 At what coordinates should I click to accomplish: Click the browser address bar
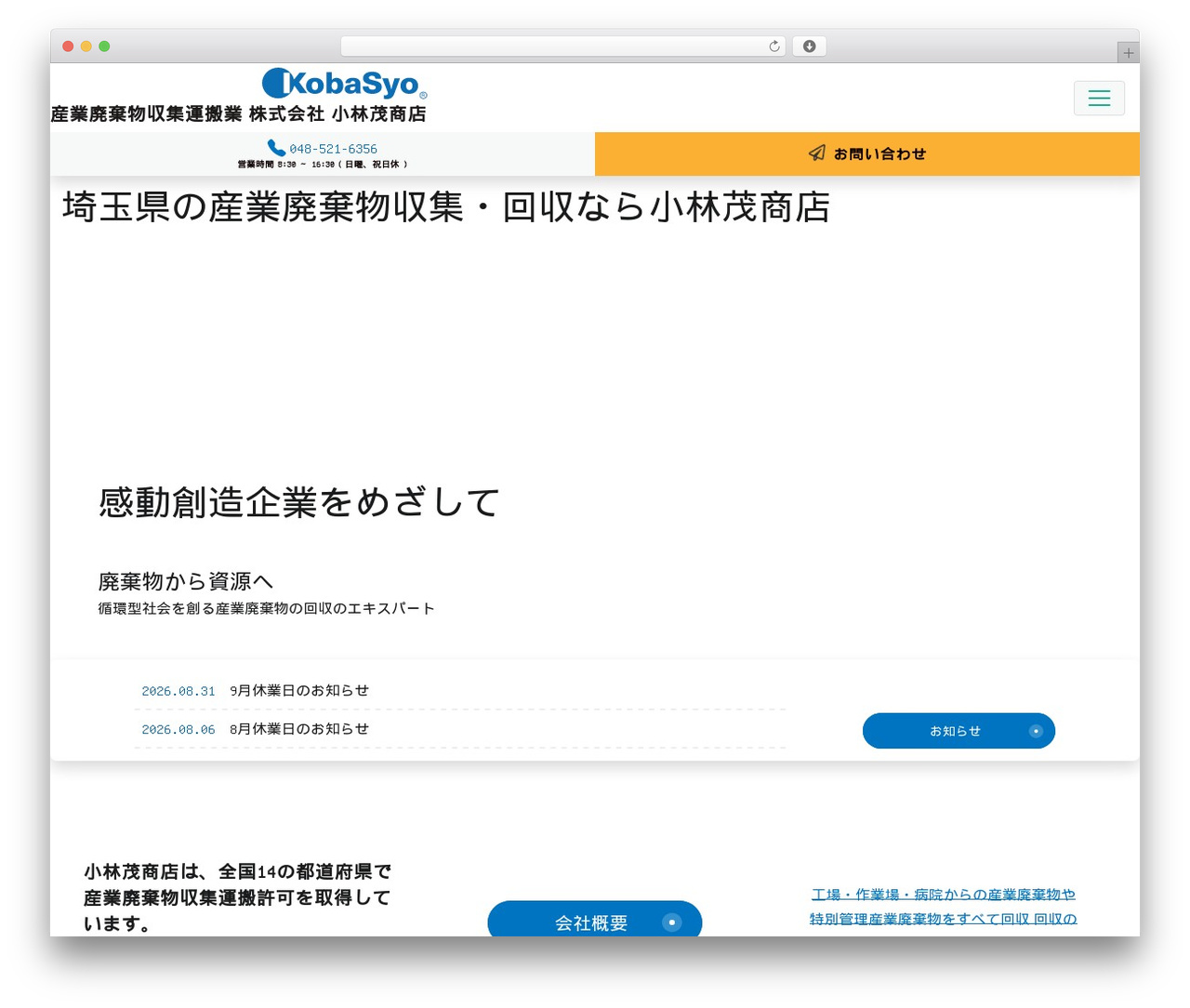[562, 46]
